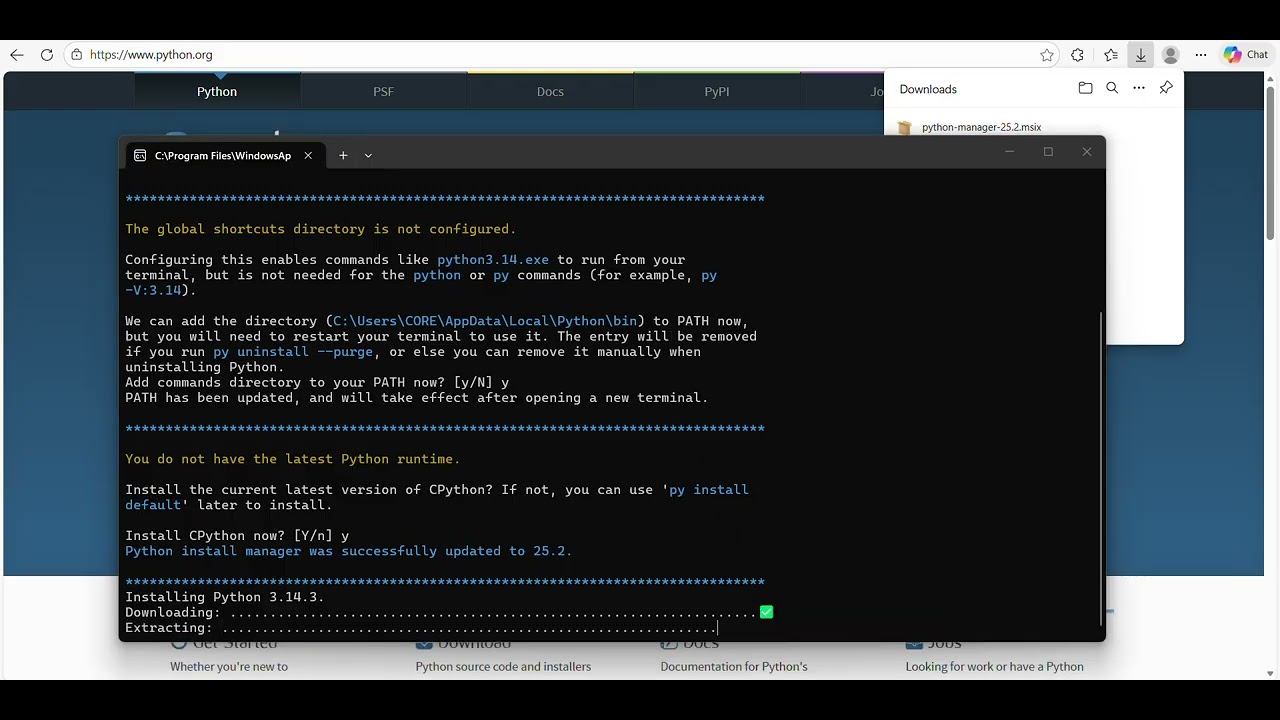1280x720 pixels.
Task: Click 'Python install manager was successfully updated' line
Action: click(349, 551)
